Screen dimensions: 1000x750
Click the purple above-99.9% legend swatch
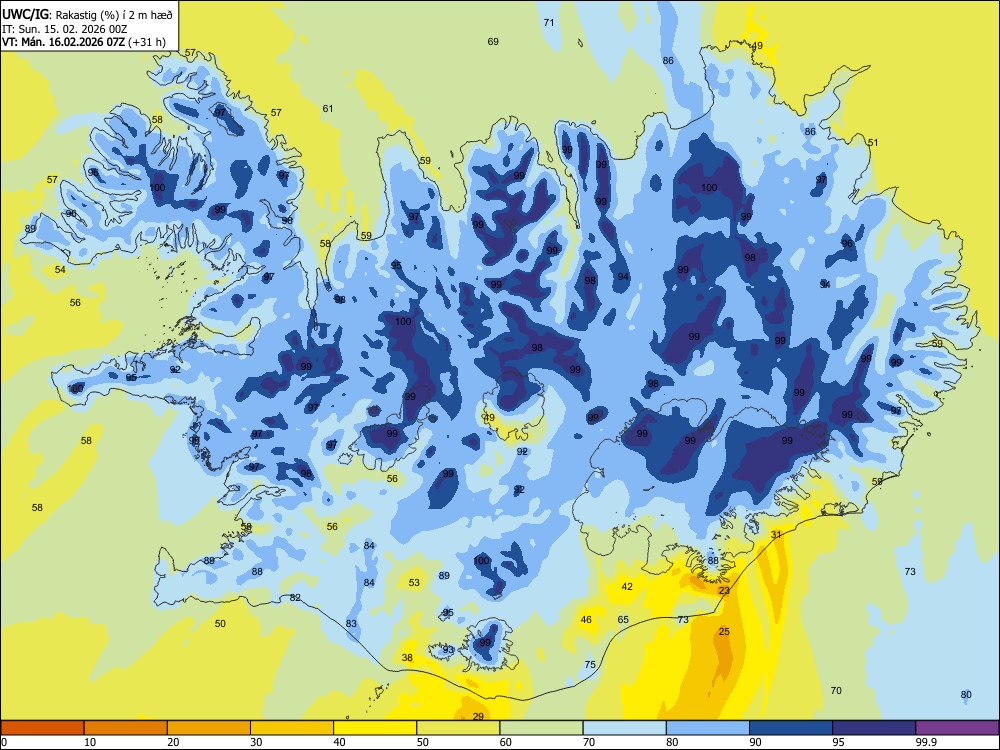click(957, 728)
